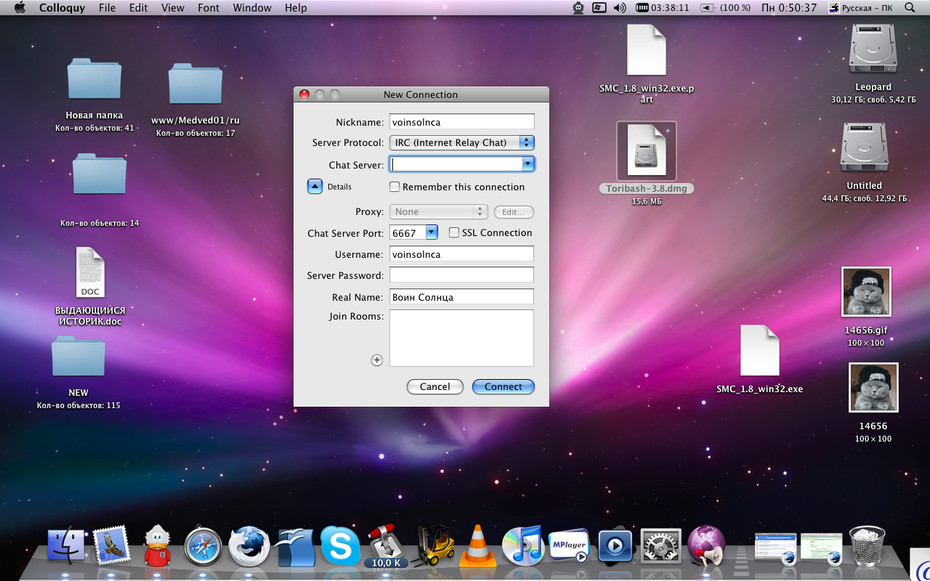This screenshot has width=930, height=581.
Task: Click the Server Password input field
Action: [461, 275]
